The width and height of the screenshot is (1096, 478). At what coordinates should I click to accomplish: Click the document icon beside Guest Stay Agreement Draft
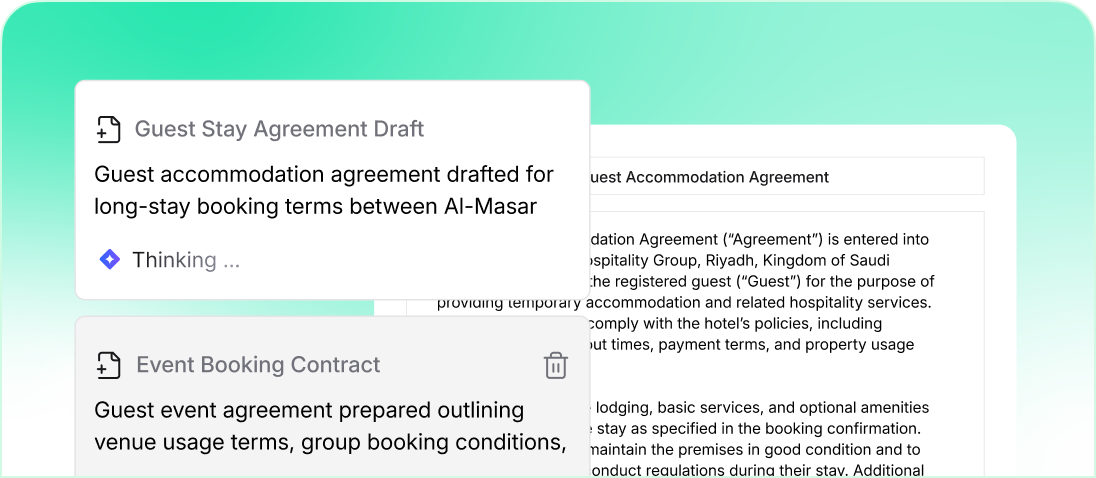click(108, 130)
